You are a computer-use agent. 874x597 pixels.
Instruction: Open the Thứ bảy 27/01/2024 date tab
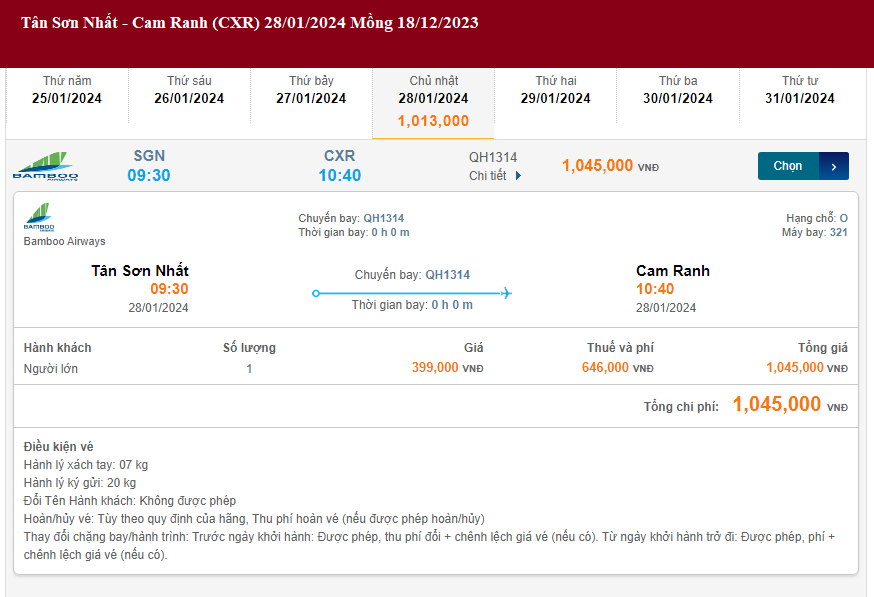click(x=311, y=90)
